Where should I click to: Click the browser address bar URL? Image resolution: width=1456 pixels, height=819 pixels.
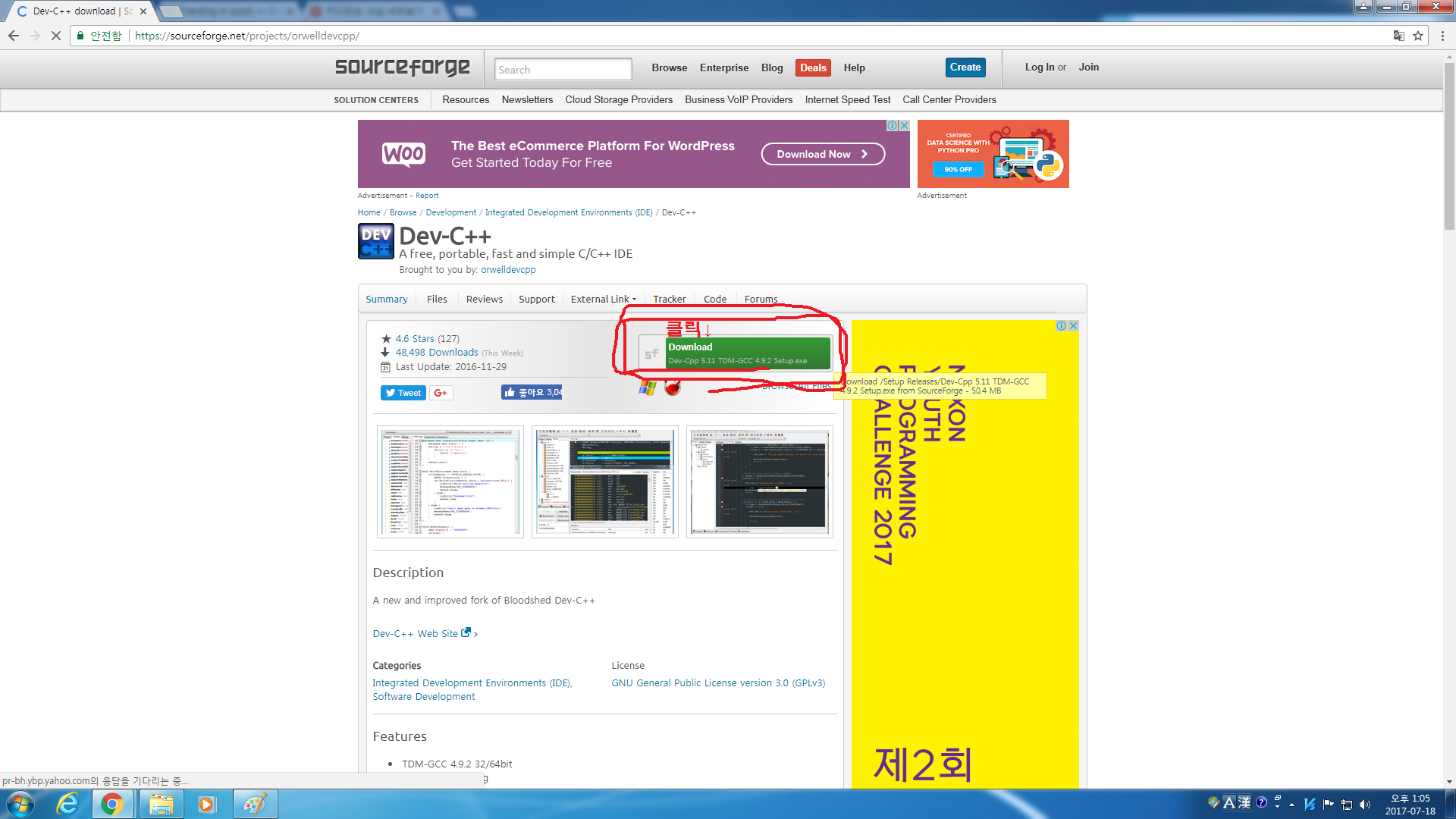point(247,36)
